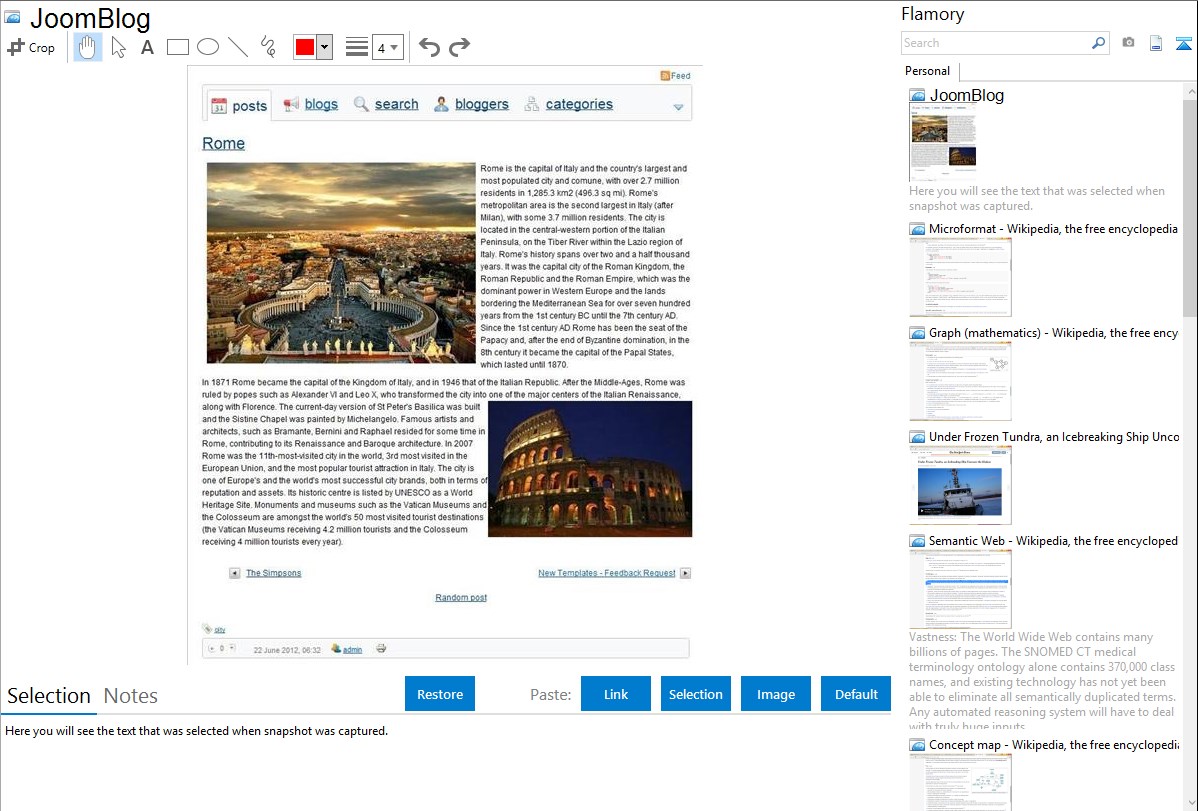Expand the blog menu chevron
This screenshot has width=1198, height=811.
click(678, 107)
